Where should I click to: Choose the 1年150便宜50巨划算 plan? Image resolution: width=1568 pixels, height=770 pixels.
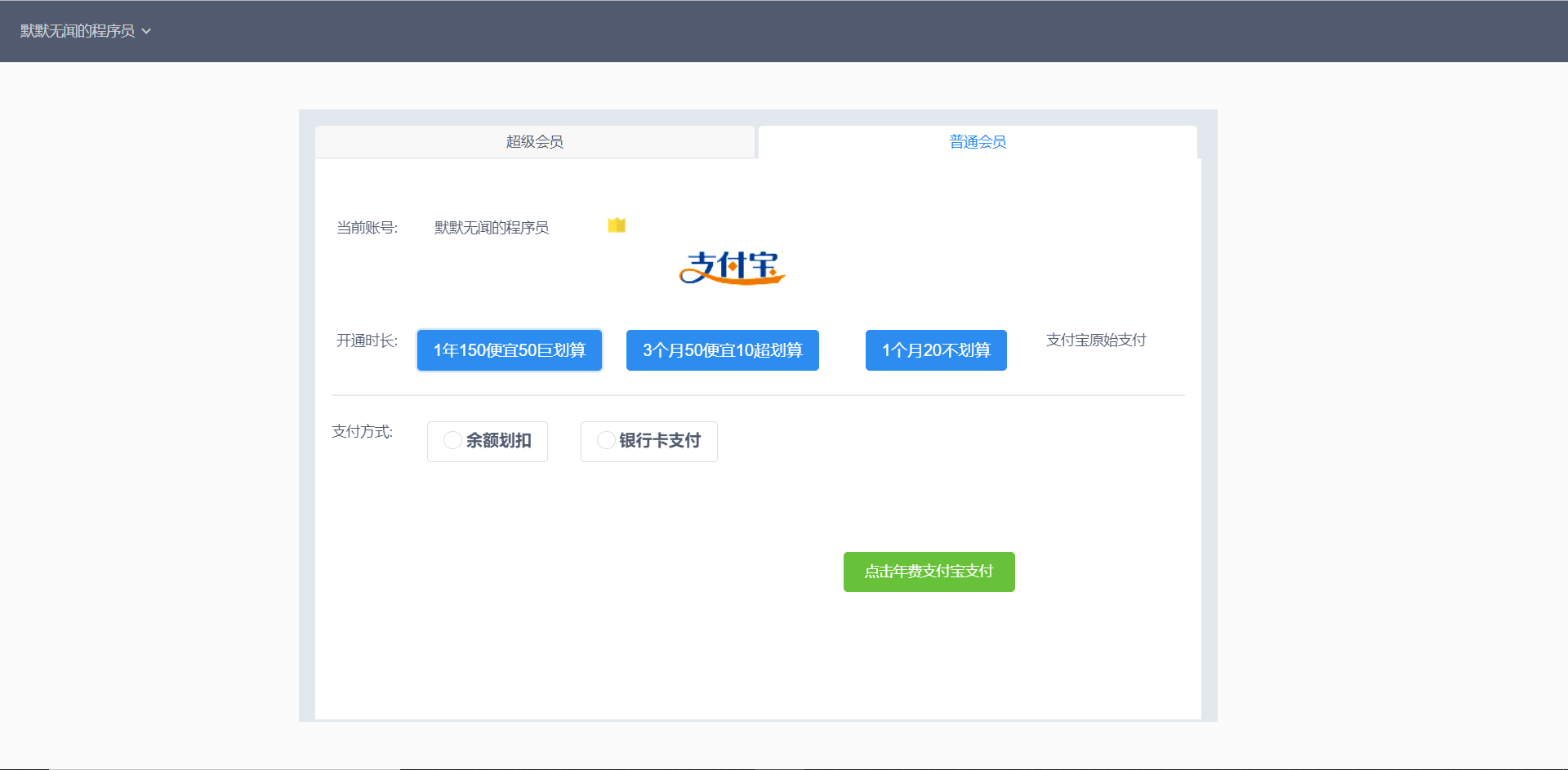coord(510,350)
